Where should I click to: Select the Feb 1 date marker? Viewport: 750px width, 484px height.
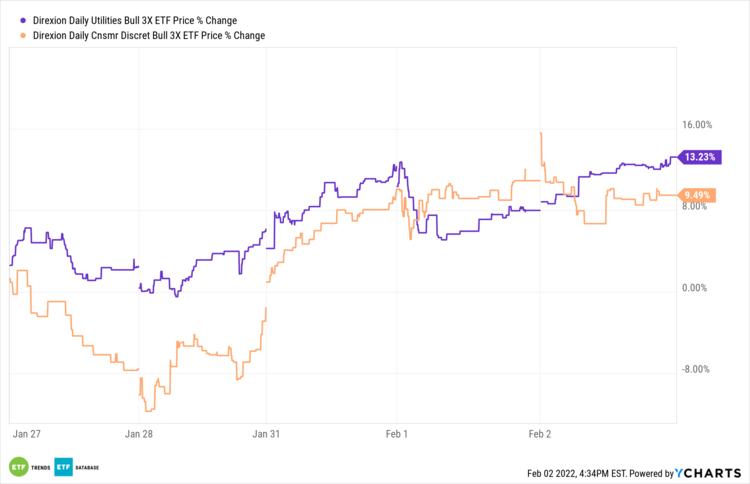(x=396, y=435)
